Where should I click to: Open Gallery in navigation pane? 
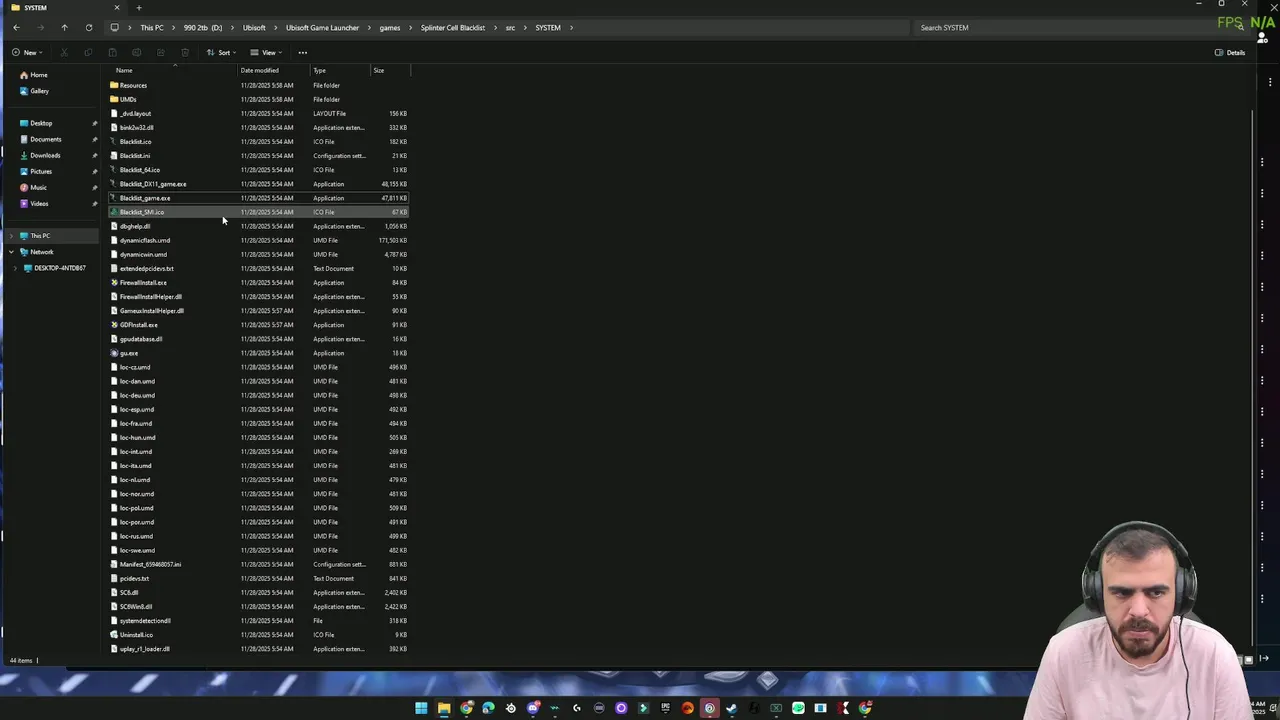pyautogui.click(x=40, y=91)
